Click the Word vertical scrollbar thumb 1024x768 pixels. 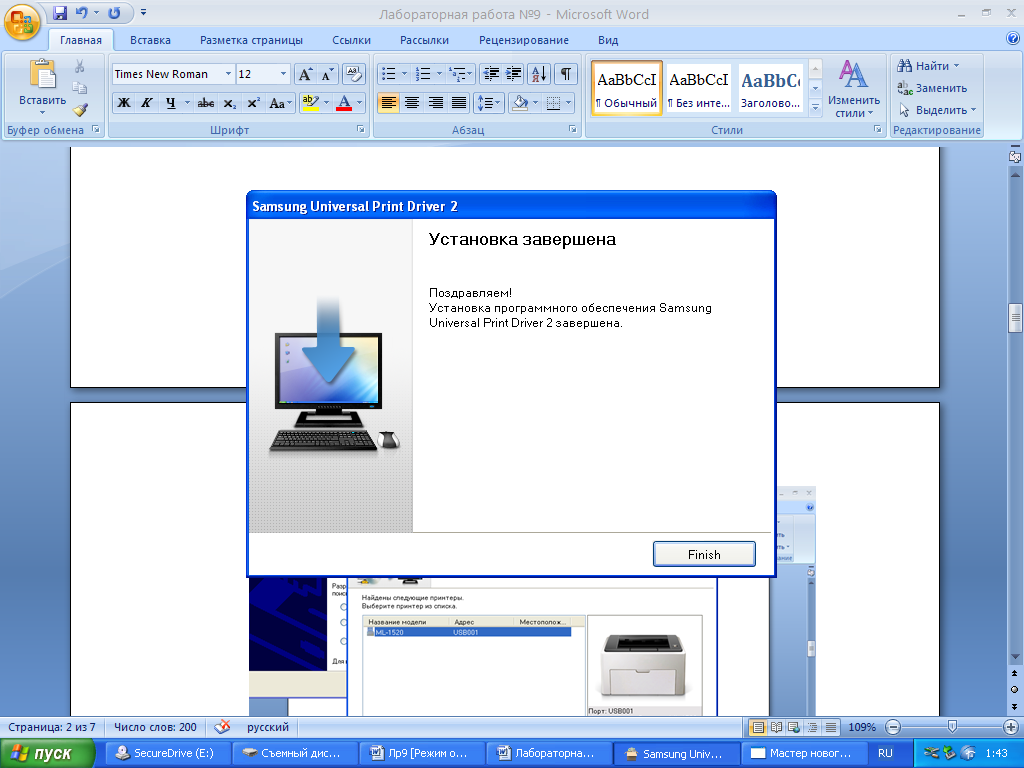[1015, 318]
